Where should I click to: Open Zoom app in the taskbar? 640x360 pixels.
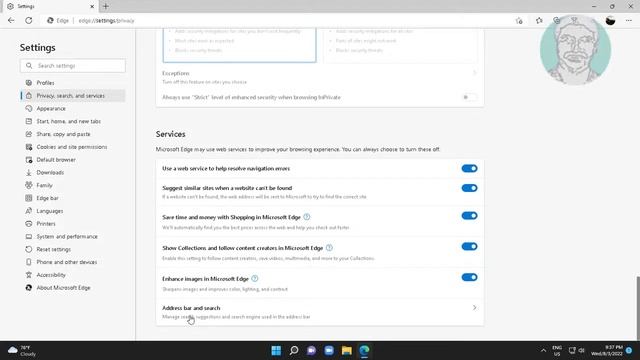coord(329,351)
